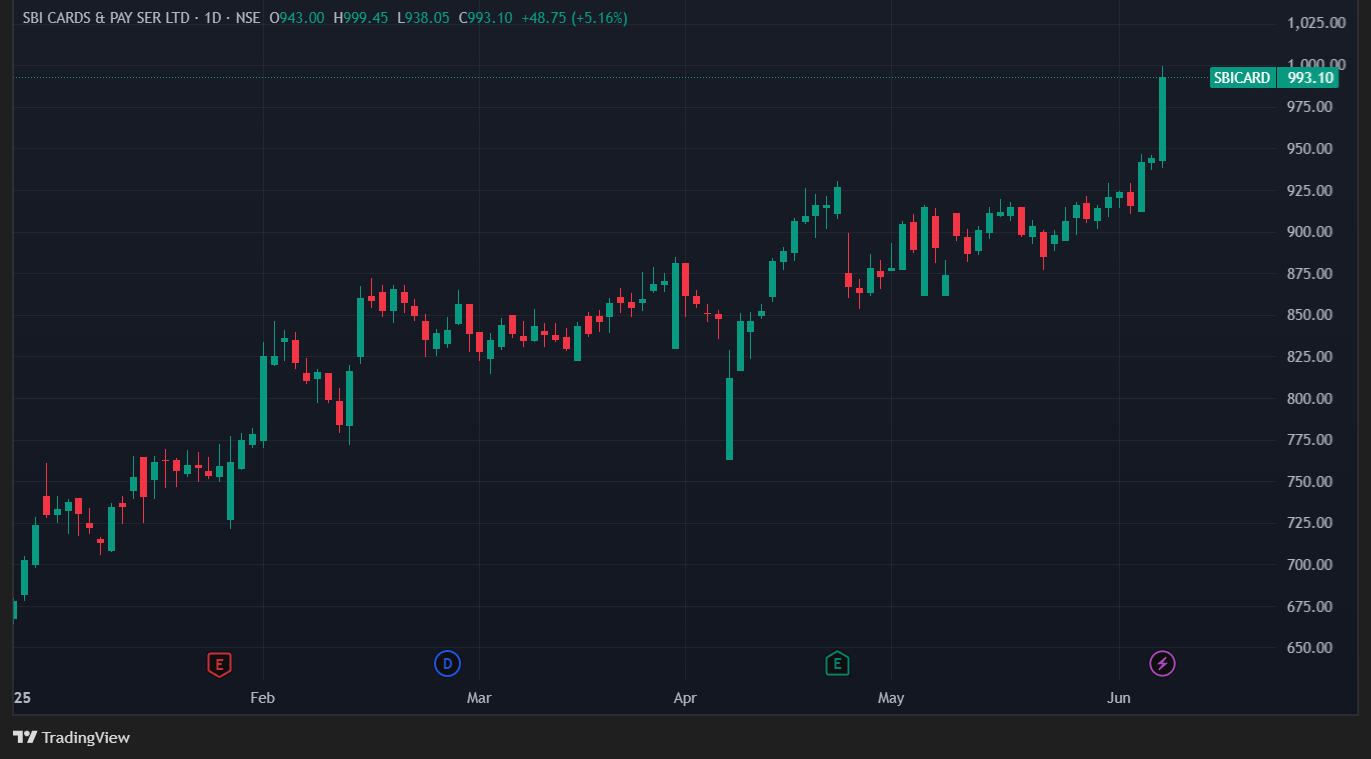The width and height of the screenshot is (1371, 759).
Task: Click the TradingView logo
Action: (x=72, y=737)
